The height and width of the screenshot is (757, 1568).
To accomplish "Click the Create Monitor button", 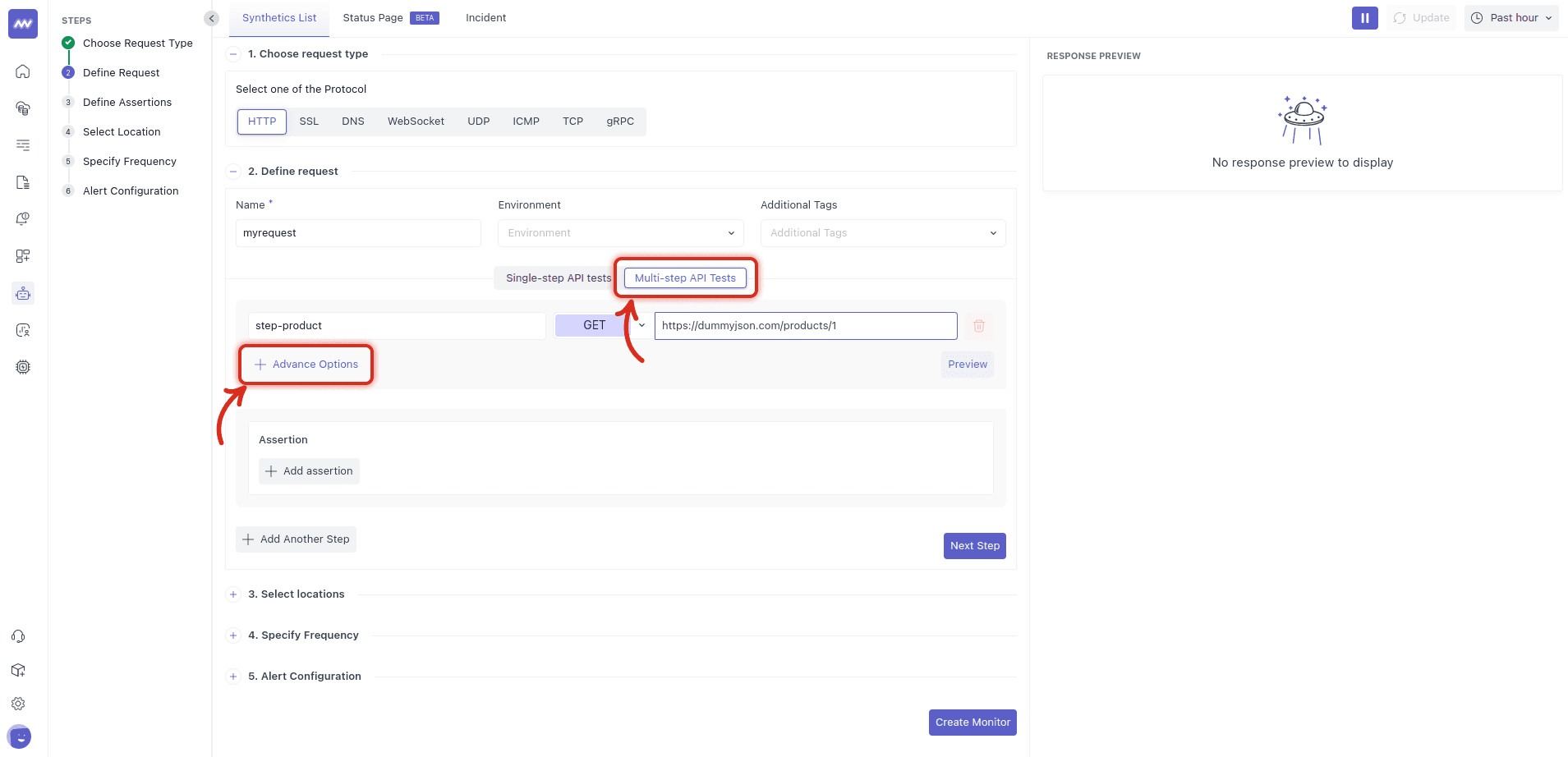I will coord(972,722).
